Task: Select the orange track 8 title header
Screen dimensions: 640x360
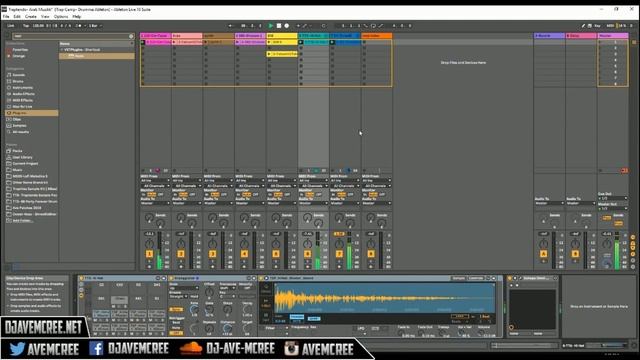Action: click(376, 36)
